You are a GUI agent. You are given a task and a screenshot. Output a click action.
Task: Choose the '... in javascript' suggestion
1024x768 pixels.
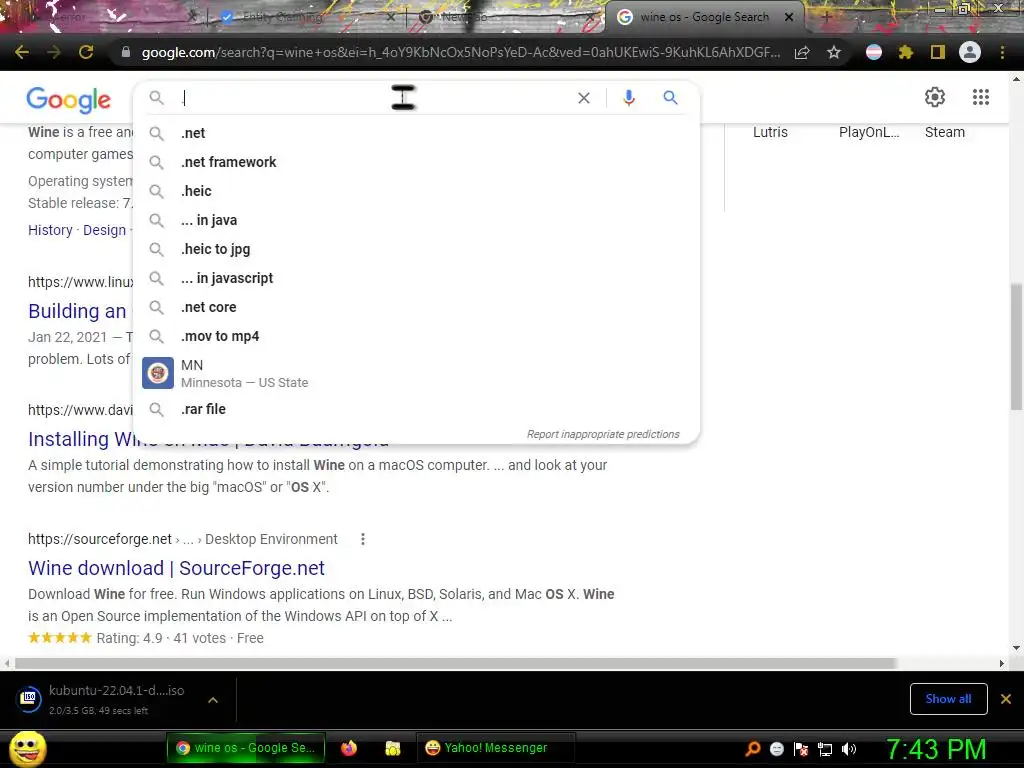pyautogui.click(x=416, y=278)
